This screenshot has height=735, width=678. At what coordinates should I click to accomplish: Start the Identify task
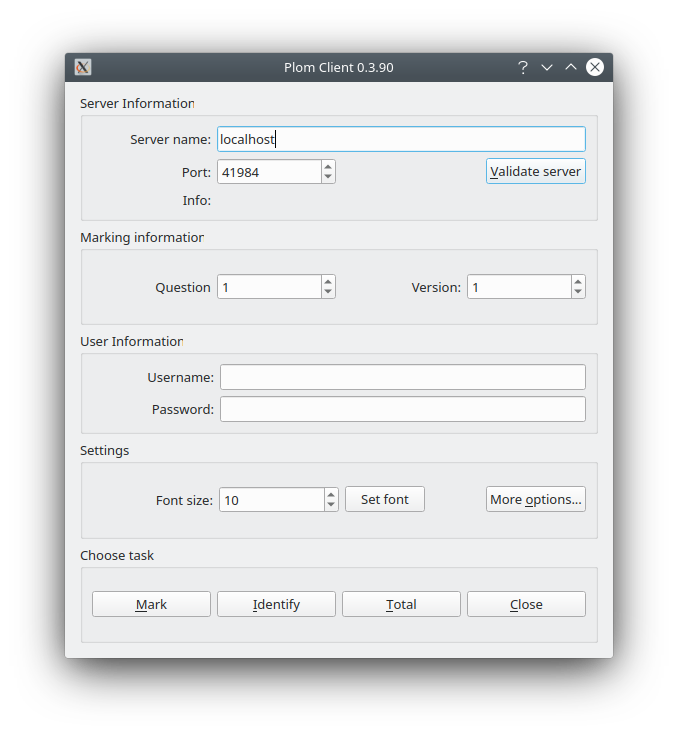276,604
